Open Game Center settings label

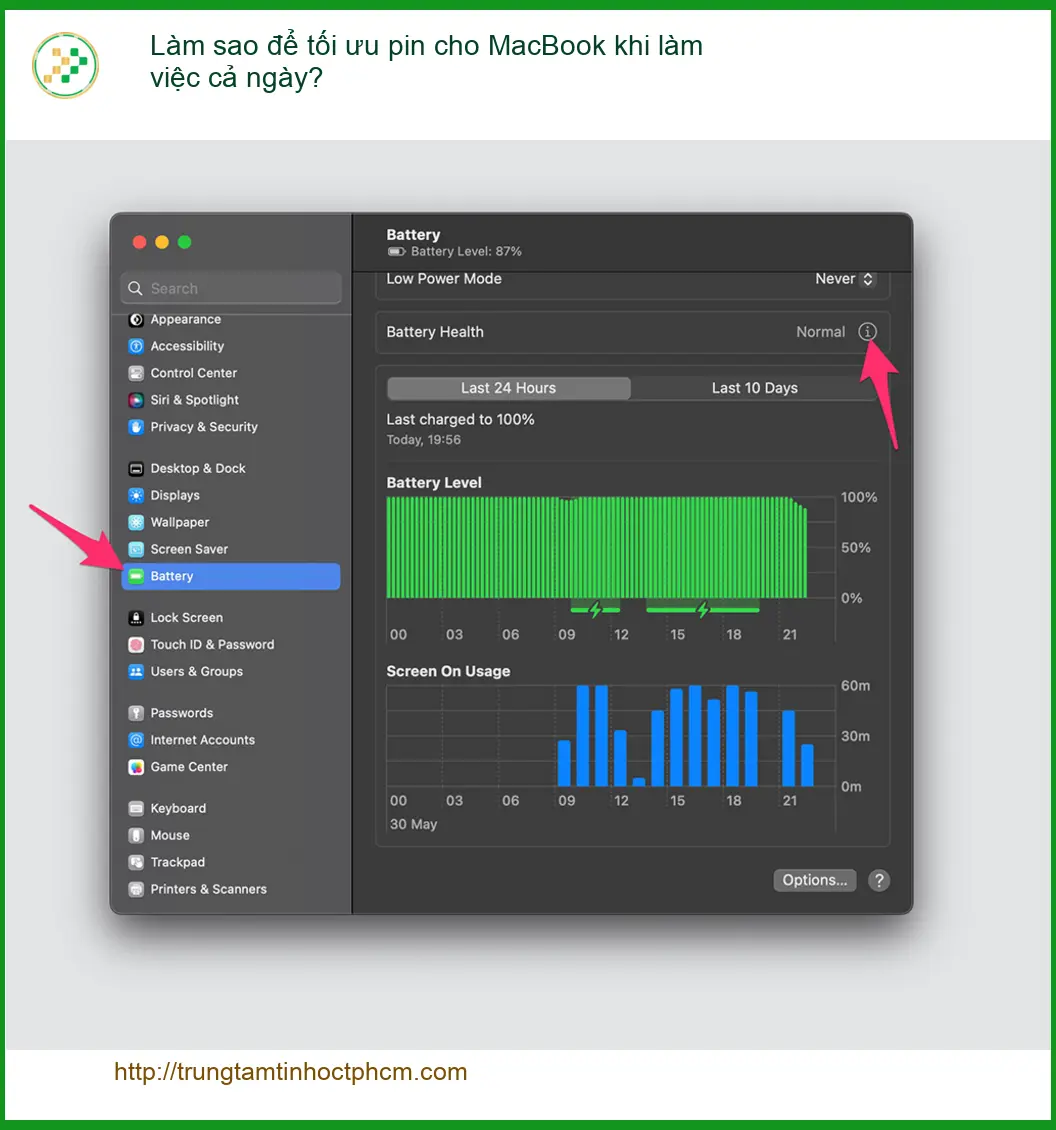click(189, 767)
